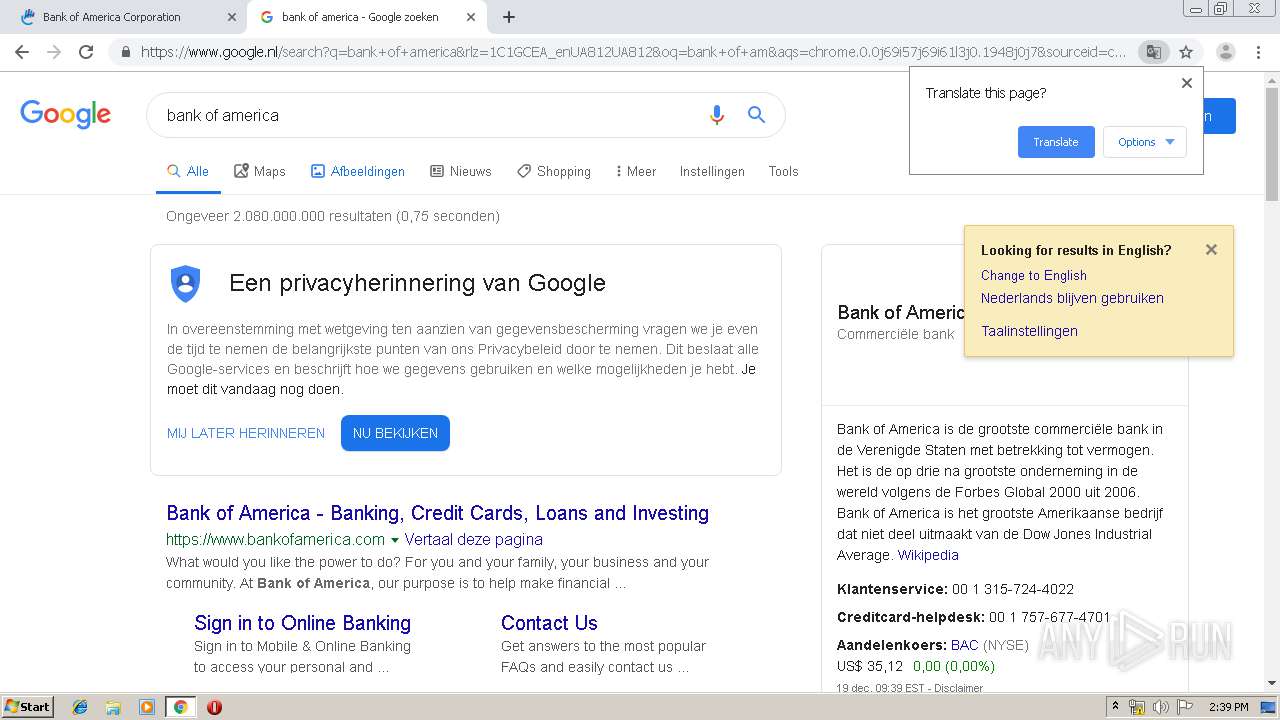1280x720 pixels.
Task: Click Change to English link
Action: 1033,275
